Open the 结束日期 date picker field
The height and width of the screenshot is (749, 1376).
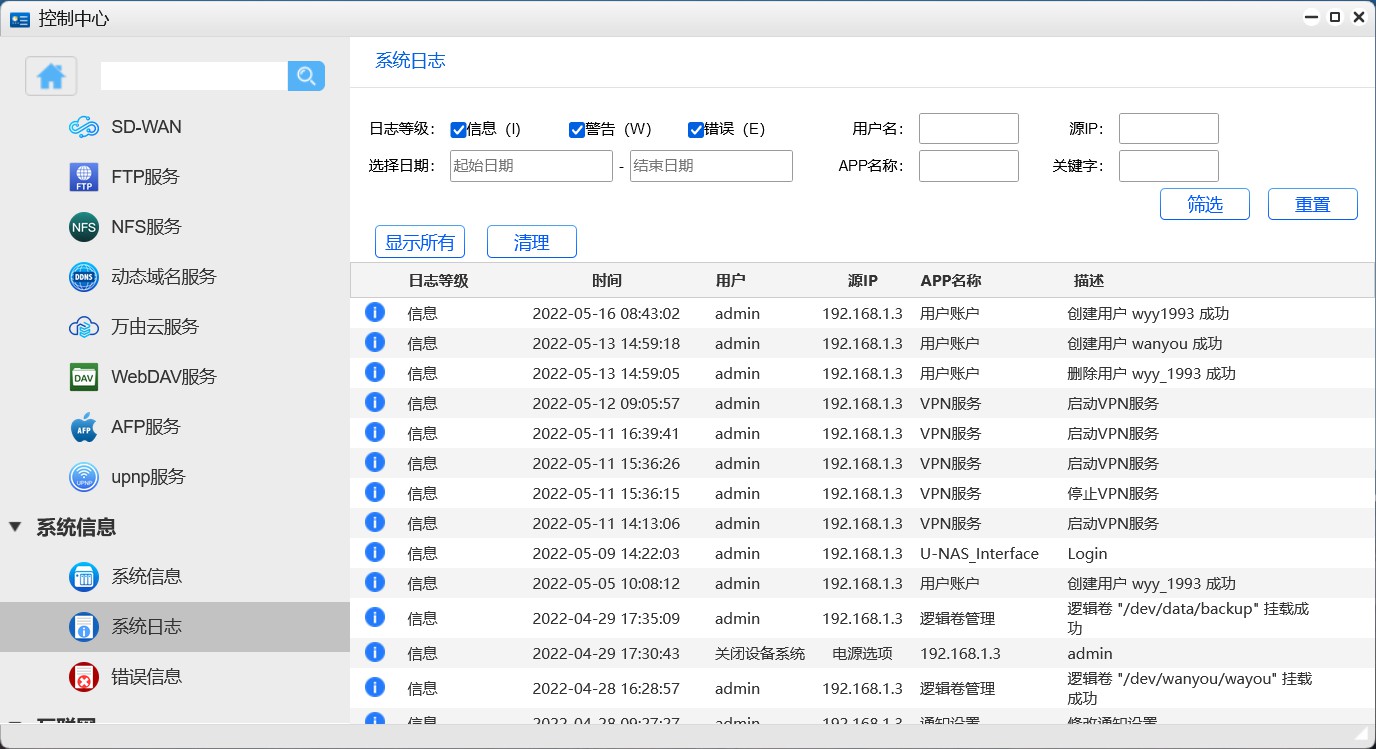click(x=711, y=166)
